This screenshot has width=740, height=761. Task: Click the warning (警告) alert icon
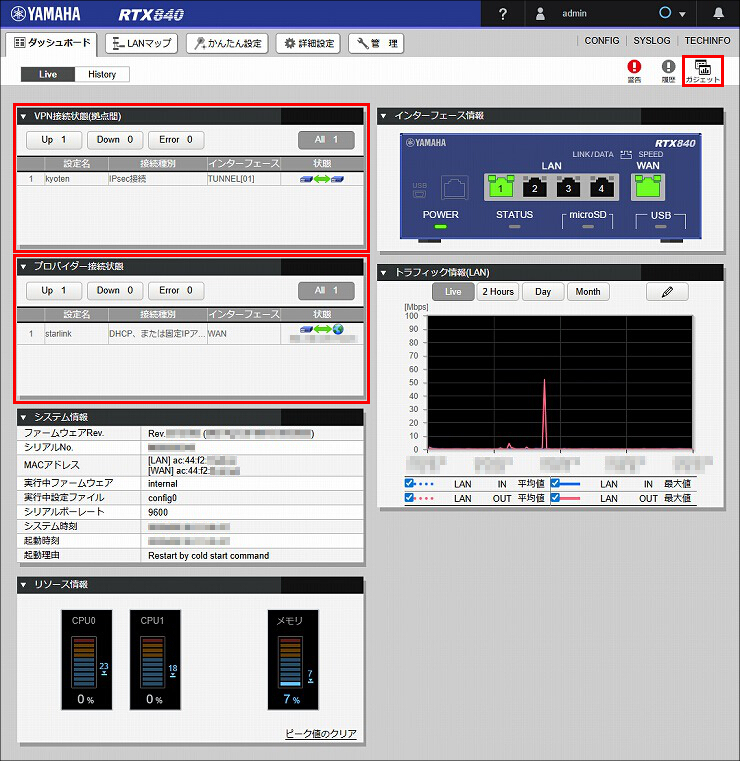tap(634, 70)
